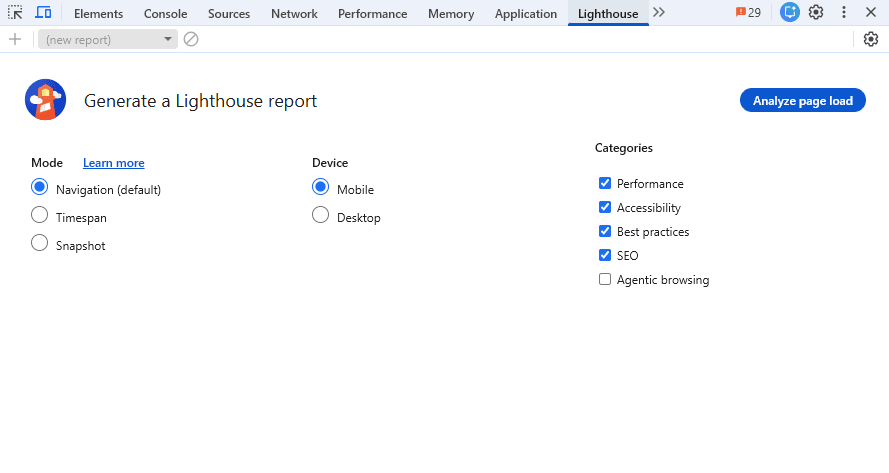This screenshot has width=889, height=473.
Task: Show more DevTools tabs chevron
Action: point(658,12)
